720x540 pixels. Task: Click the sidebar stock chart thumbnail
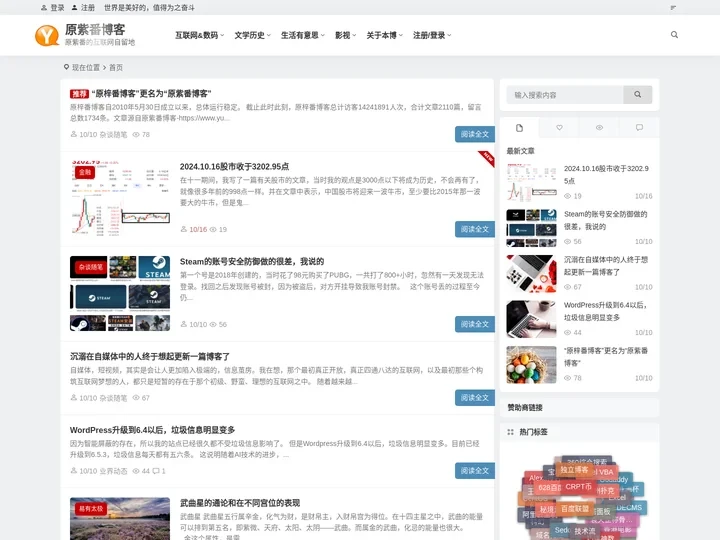(x=531, y=182)
